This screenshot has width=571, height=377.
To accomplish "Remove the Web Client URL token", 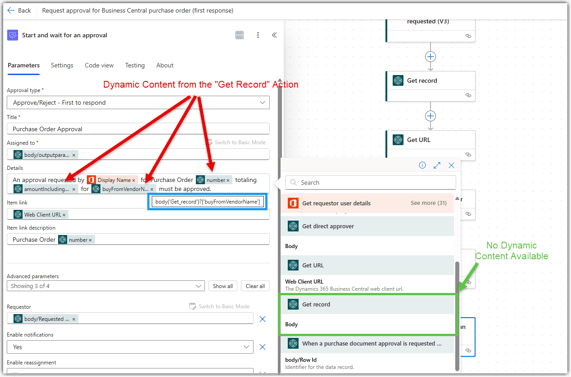I will (x=64, y=215).
